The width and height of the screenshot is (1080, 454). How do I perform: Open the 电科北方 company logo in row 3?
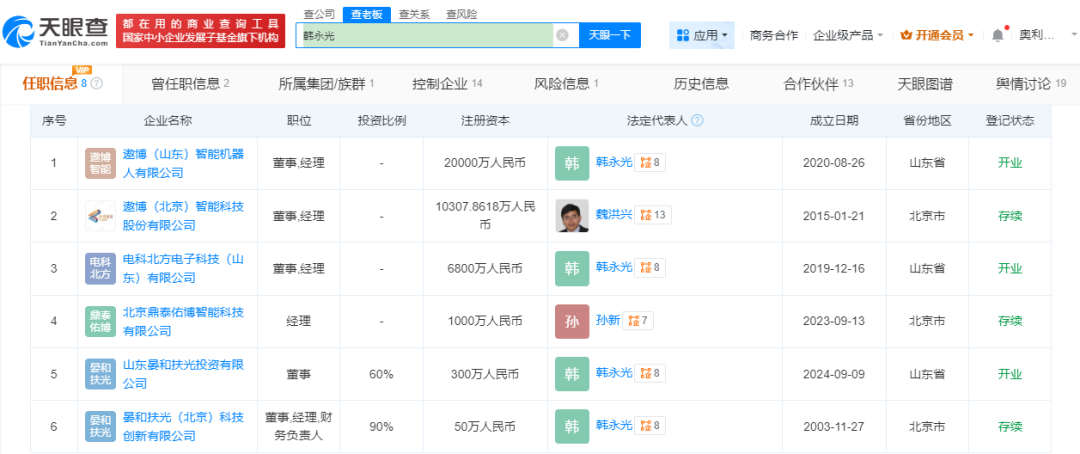point(101,268)
